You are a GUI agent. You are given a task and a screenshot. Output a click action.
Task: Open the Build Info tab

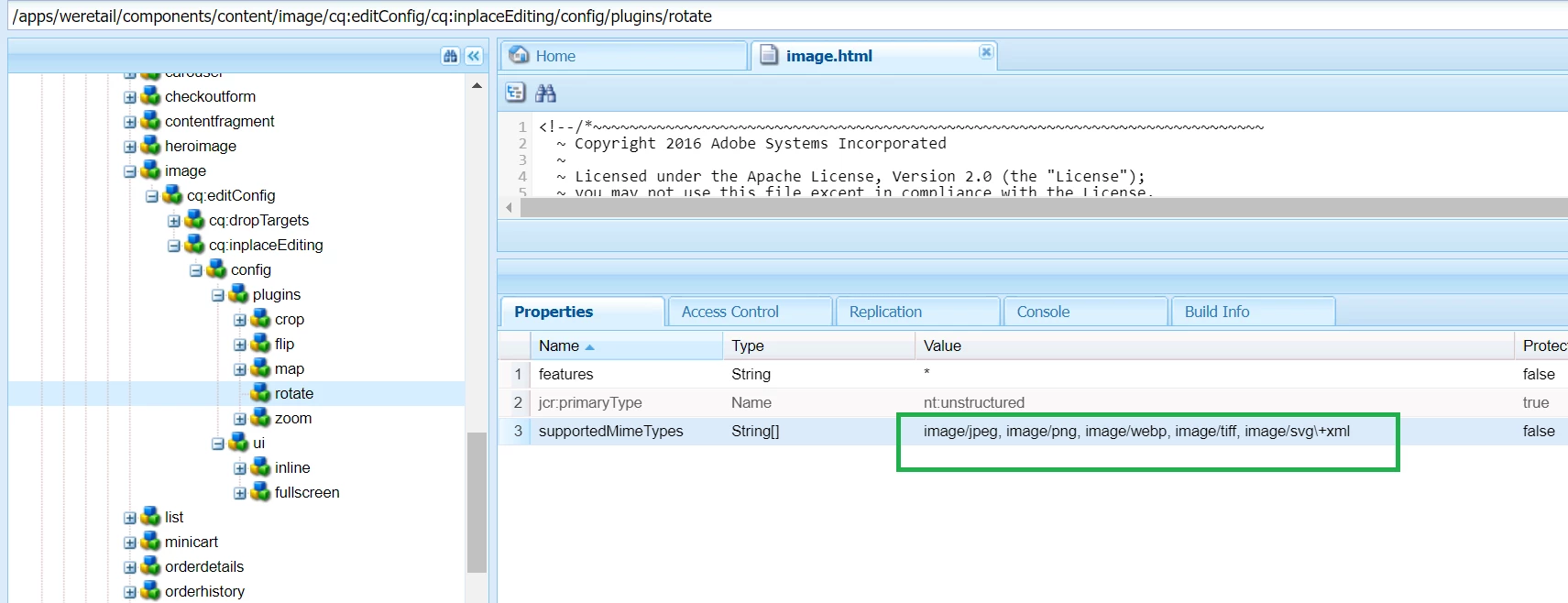[x=1254, y=312]
